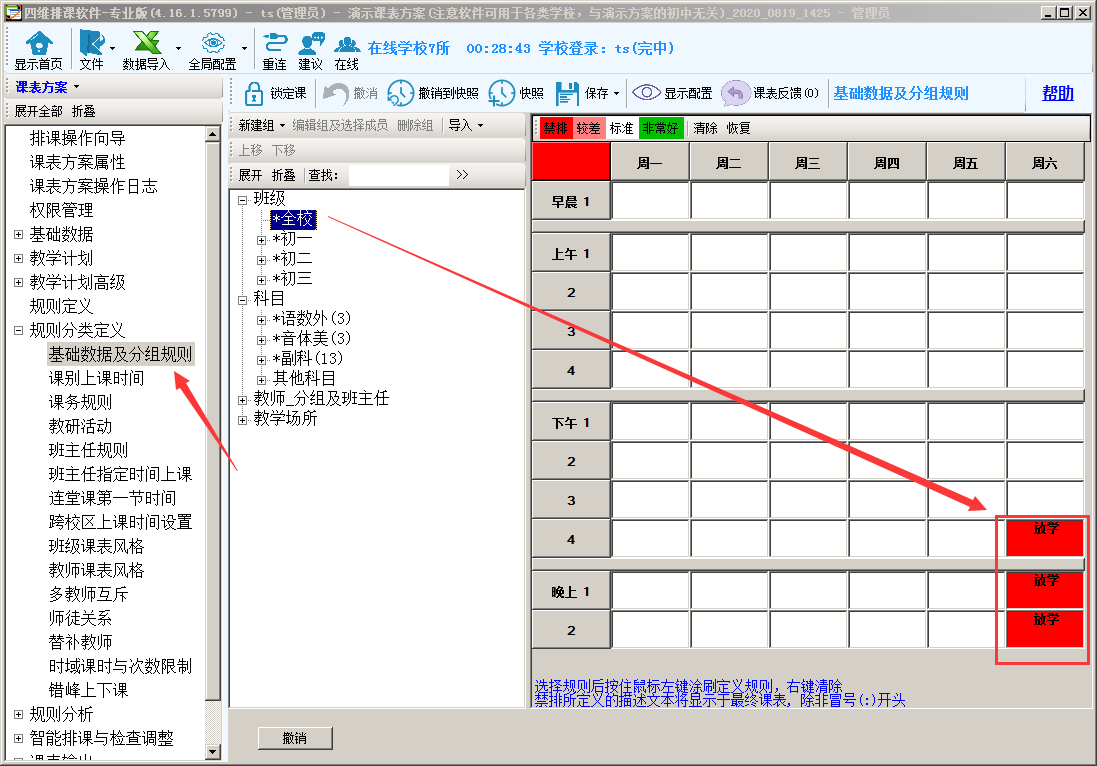Viewport: 1097px width, 766px height.
Task: Select the 非常好 green rule marker
Action: click(x=660, y=128)
